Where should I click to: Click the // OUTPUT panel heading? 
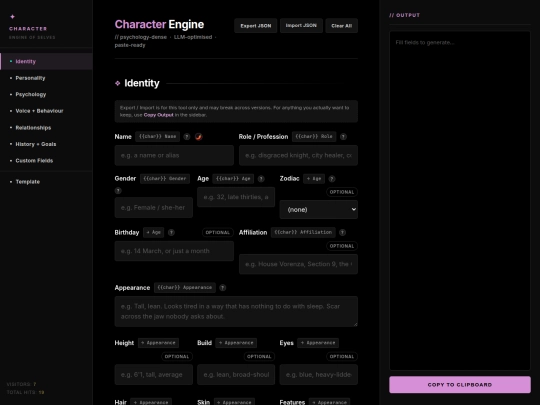(405, 15)
